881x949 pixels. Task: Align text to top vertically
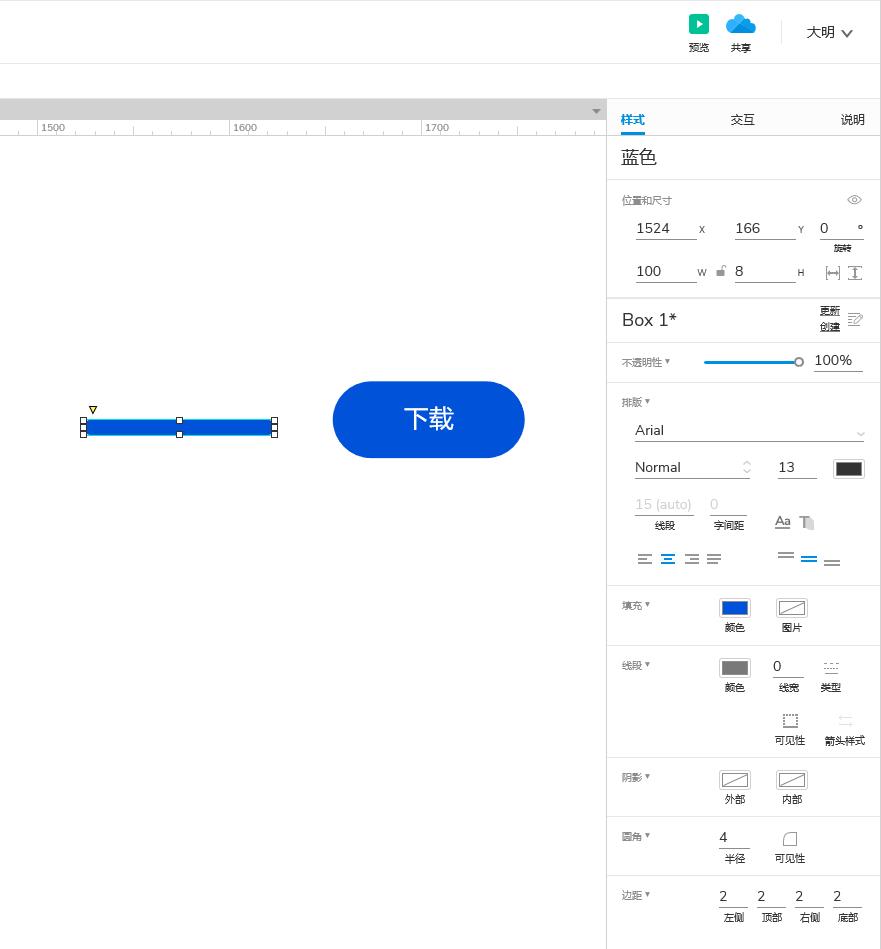tap(785, 556)
